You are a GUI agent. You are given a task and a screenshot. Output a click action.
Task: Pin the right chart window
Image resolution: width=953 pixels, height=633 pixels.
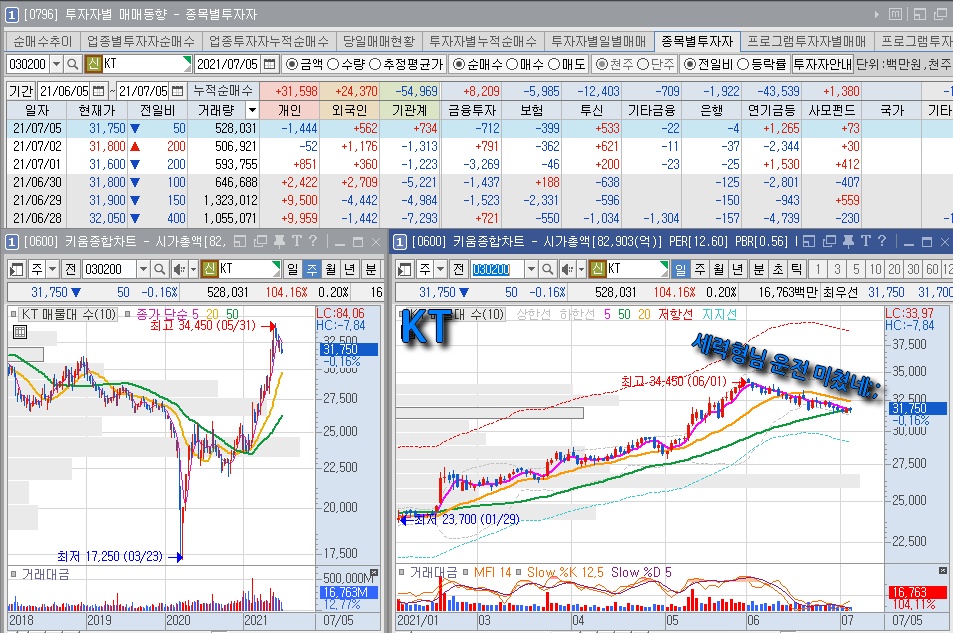[x=848, y=241]
